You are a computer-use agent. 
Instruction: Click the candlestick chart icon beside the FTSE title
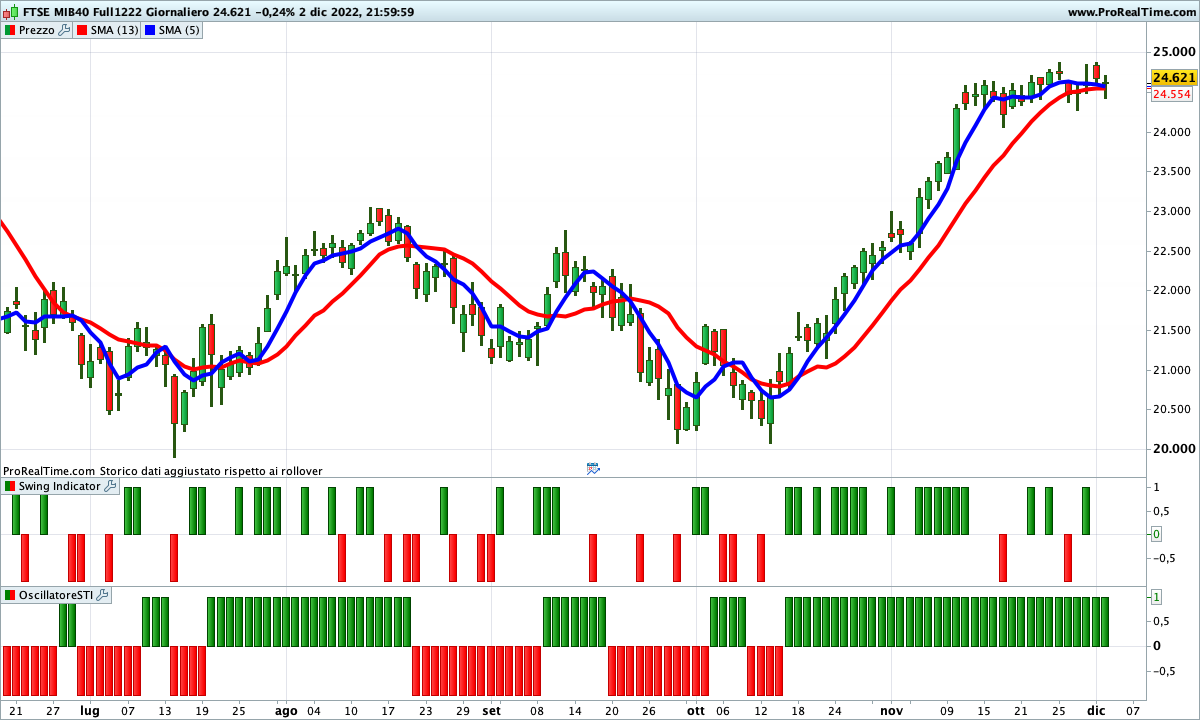(11, 12)
